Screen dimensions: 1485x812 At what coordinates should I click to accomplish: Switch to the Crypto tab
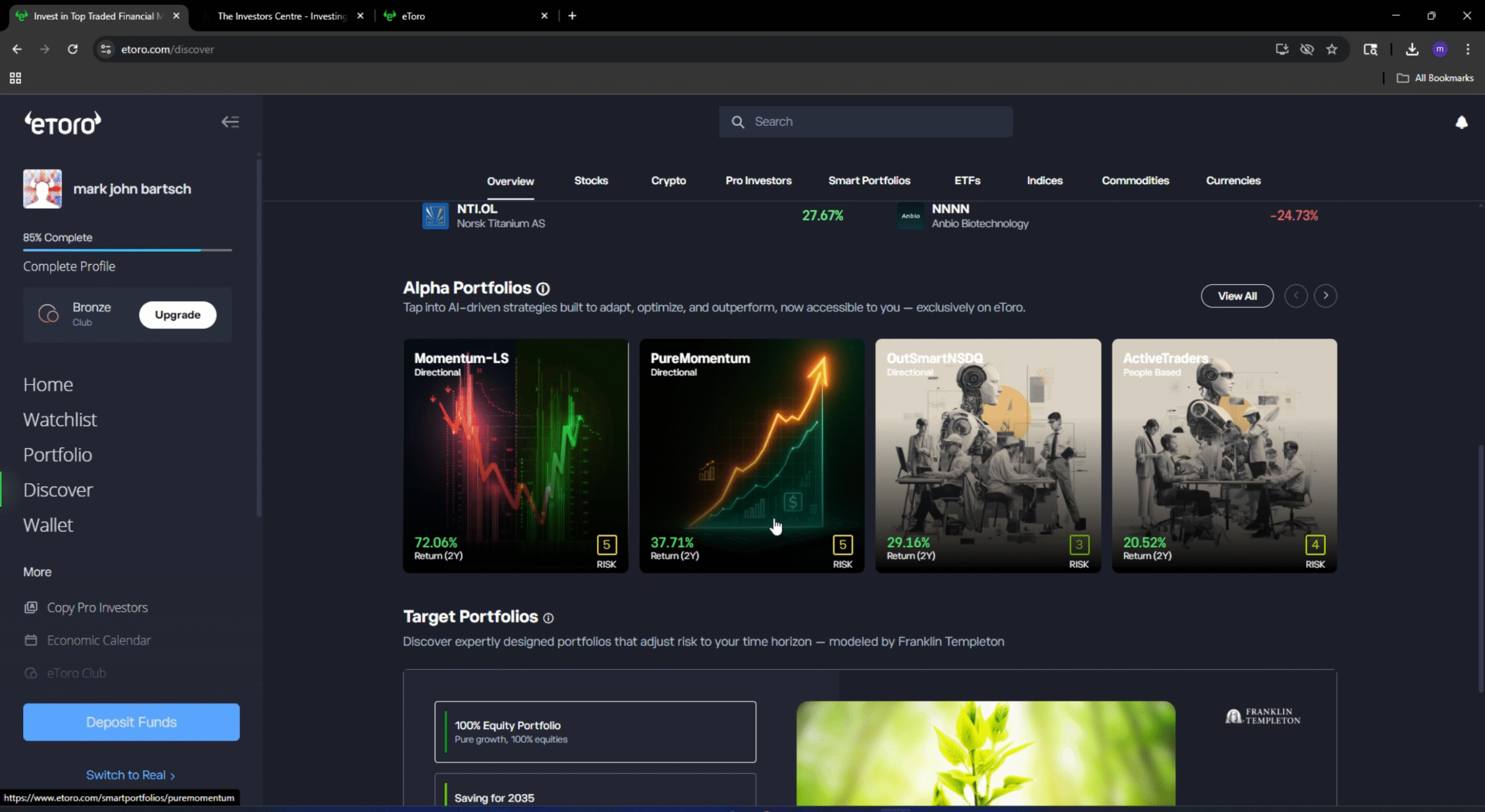(x=668, y=180)
